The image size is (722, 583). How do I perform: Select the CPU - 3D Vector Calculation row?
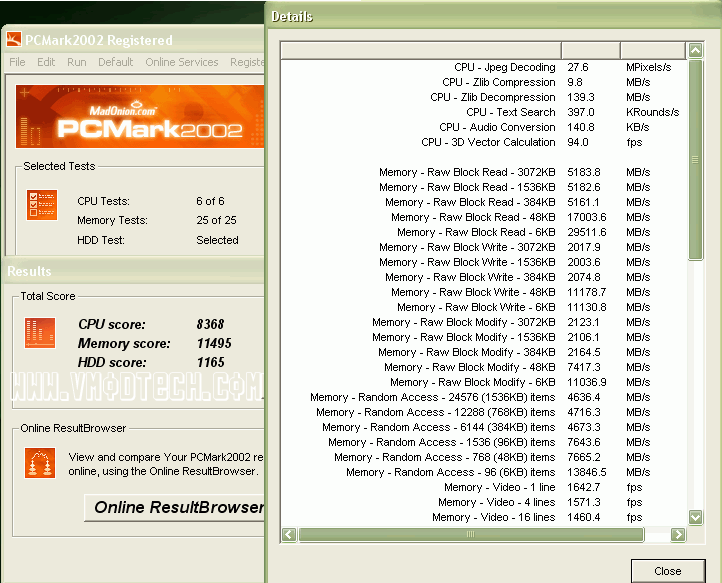tap(483, 142)
